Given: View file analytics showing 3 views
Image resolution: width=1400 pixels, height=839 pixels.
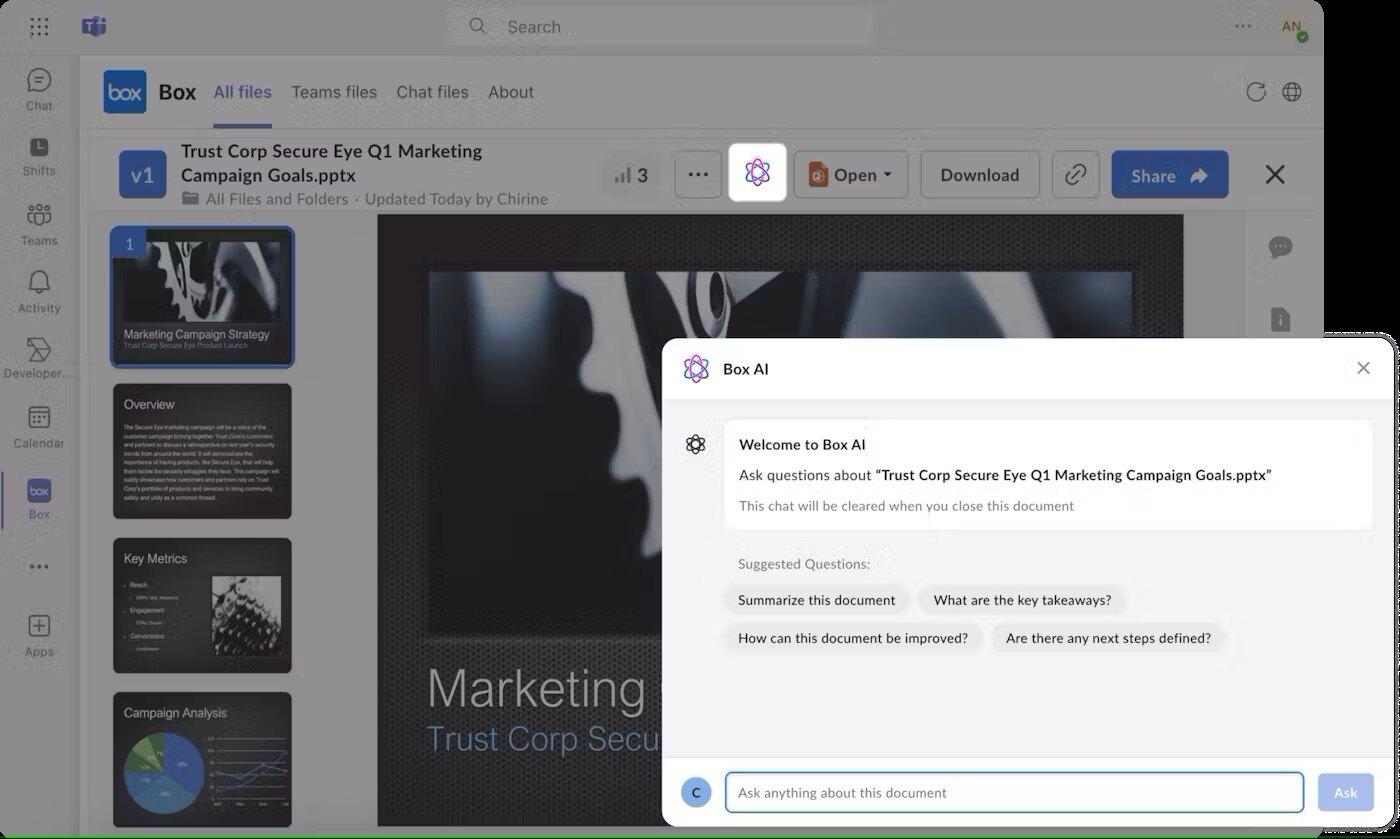Looking at the screenshot, I should click(x=630, y=174).
